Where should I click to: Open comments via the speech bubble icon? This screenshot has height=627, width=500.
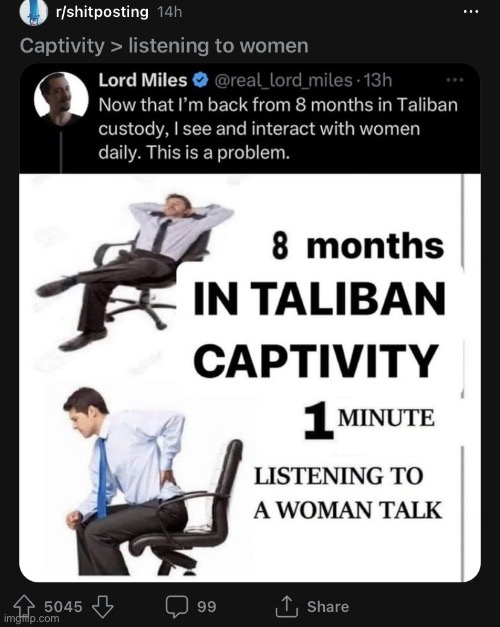point(177,607)
